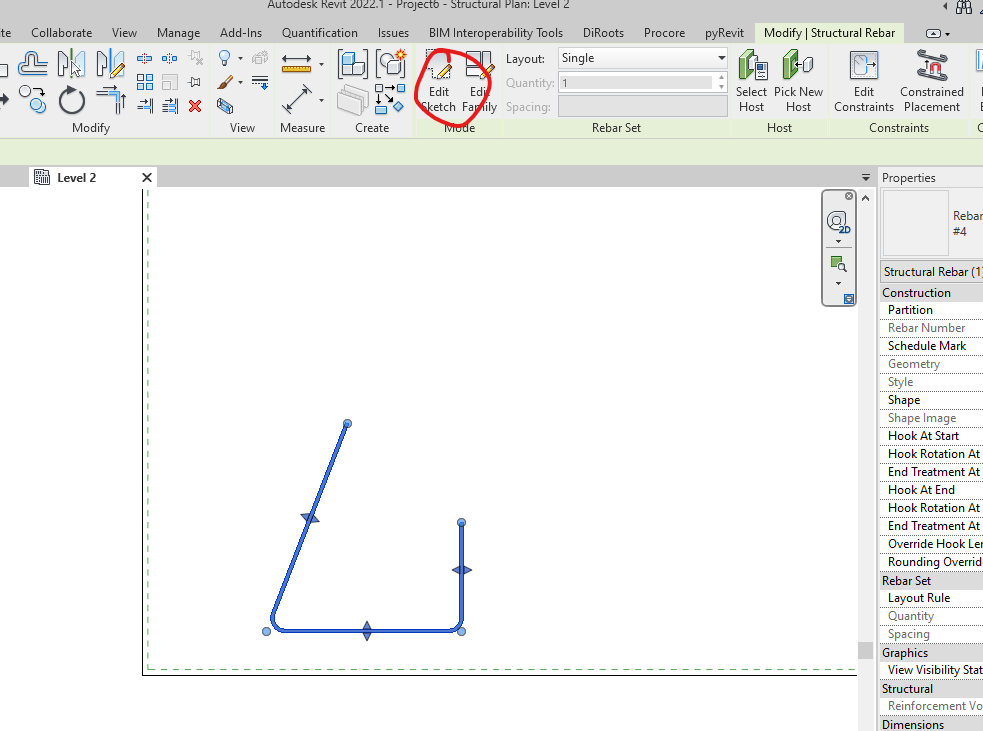Open the Layout dropdown showing Single
Viewport: 983px width, 731px height.
coord(643,58)
